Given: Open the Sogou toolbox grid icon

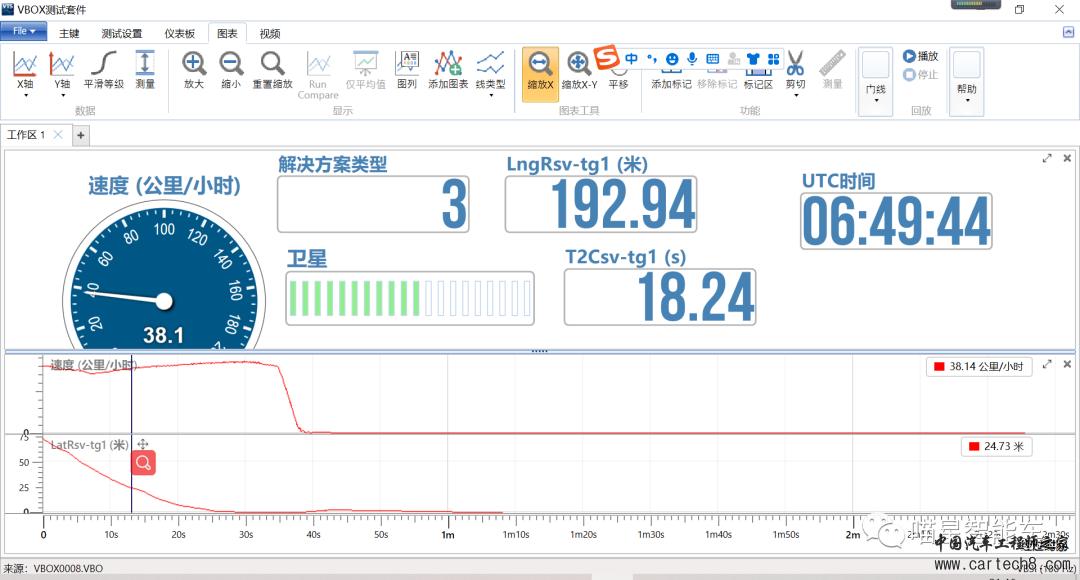Looking at the screenshot, I should pos(774,59).
